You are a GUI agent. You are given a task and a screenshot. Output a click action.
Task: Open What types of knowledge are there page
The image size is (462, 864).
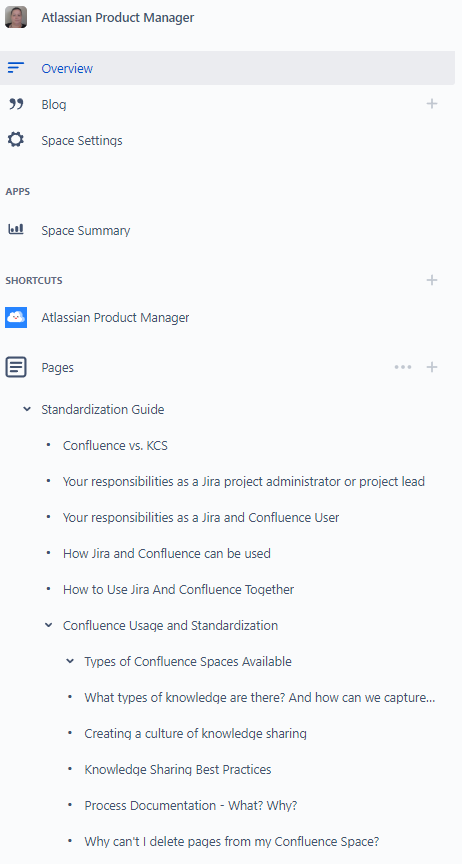point(260,698)
